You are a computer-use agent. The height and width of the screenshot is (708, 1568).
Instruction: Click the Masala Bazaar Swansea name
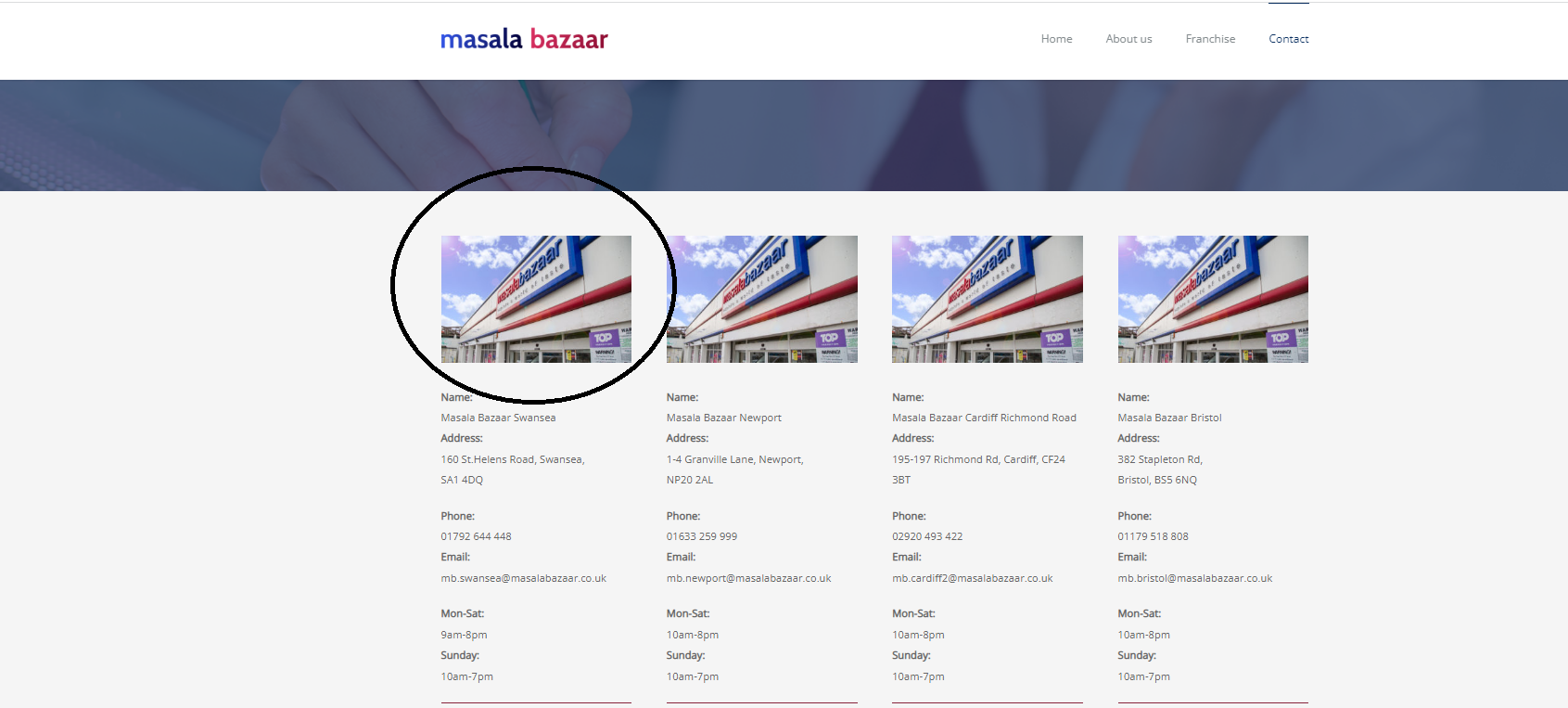[498, 418]
